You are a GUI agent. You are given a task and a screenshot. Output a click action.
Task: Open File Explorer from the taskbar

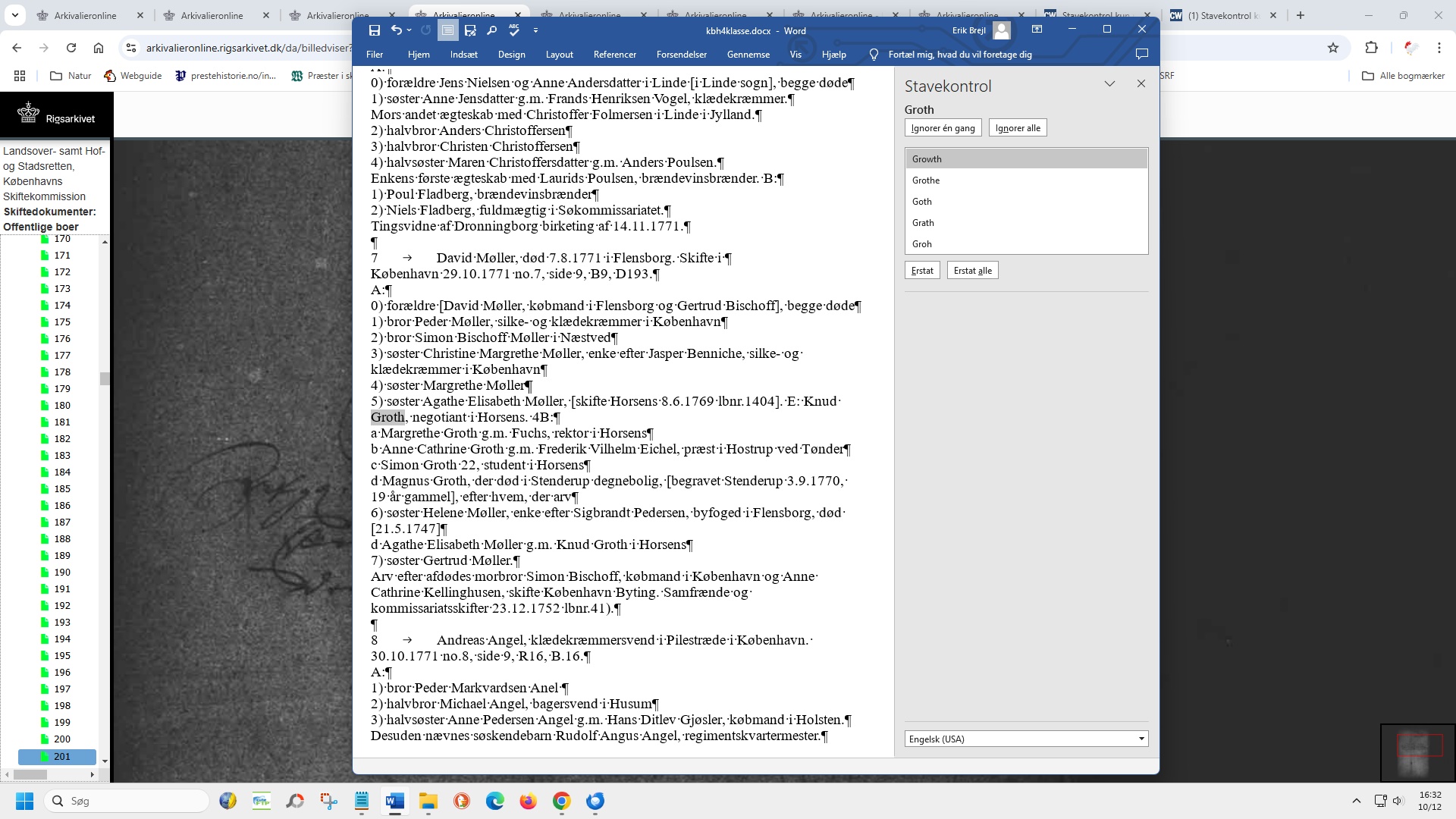(x=428, y=801)
